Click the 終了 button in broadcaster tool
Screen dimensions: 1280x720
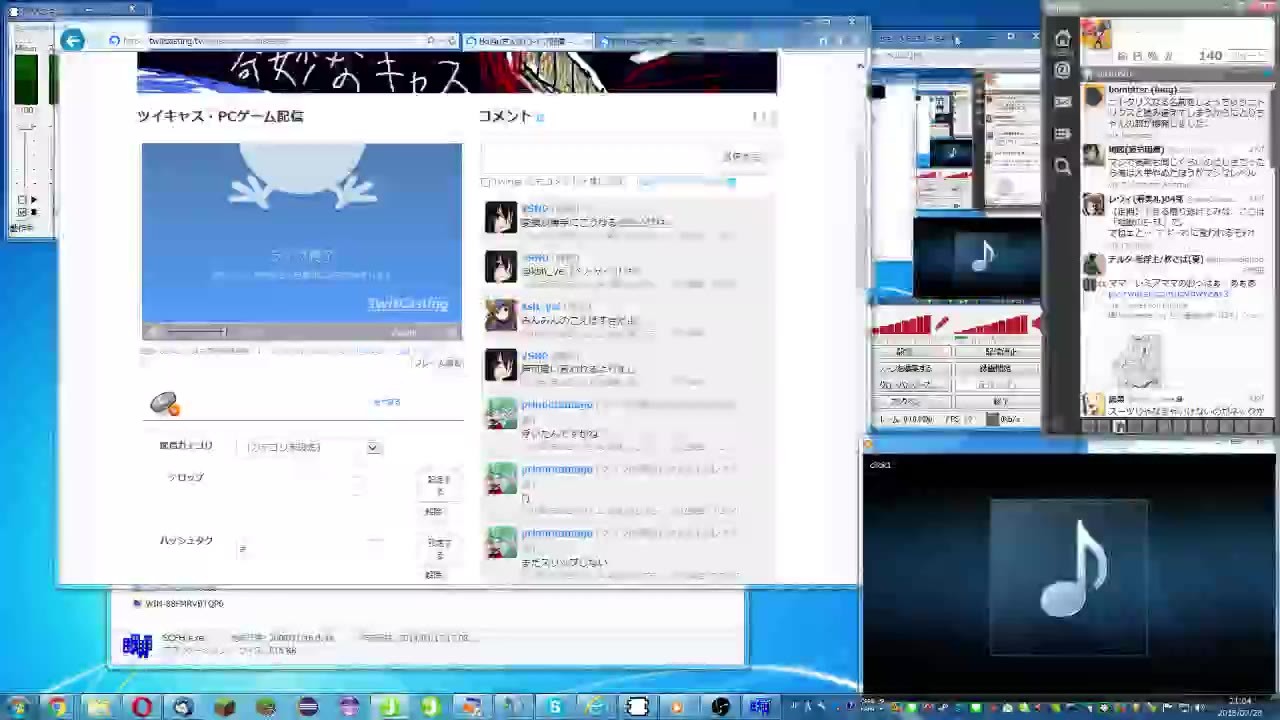click(1000, 402)
